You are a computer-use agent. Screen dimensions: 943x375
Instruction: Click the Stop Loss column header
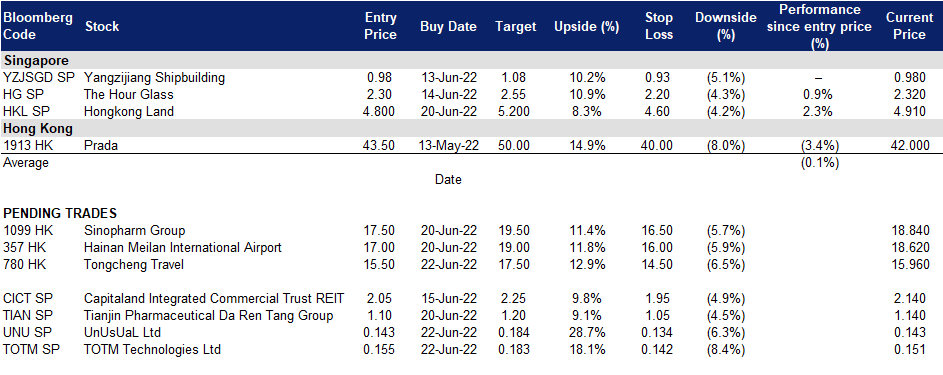657,26
